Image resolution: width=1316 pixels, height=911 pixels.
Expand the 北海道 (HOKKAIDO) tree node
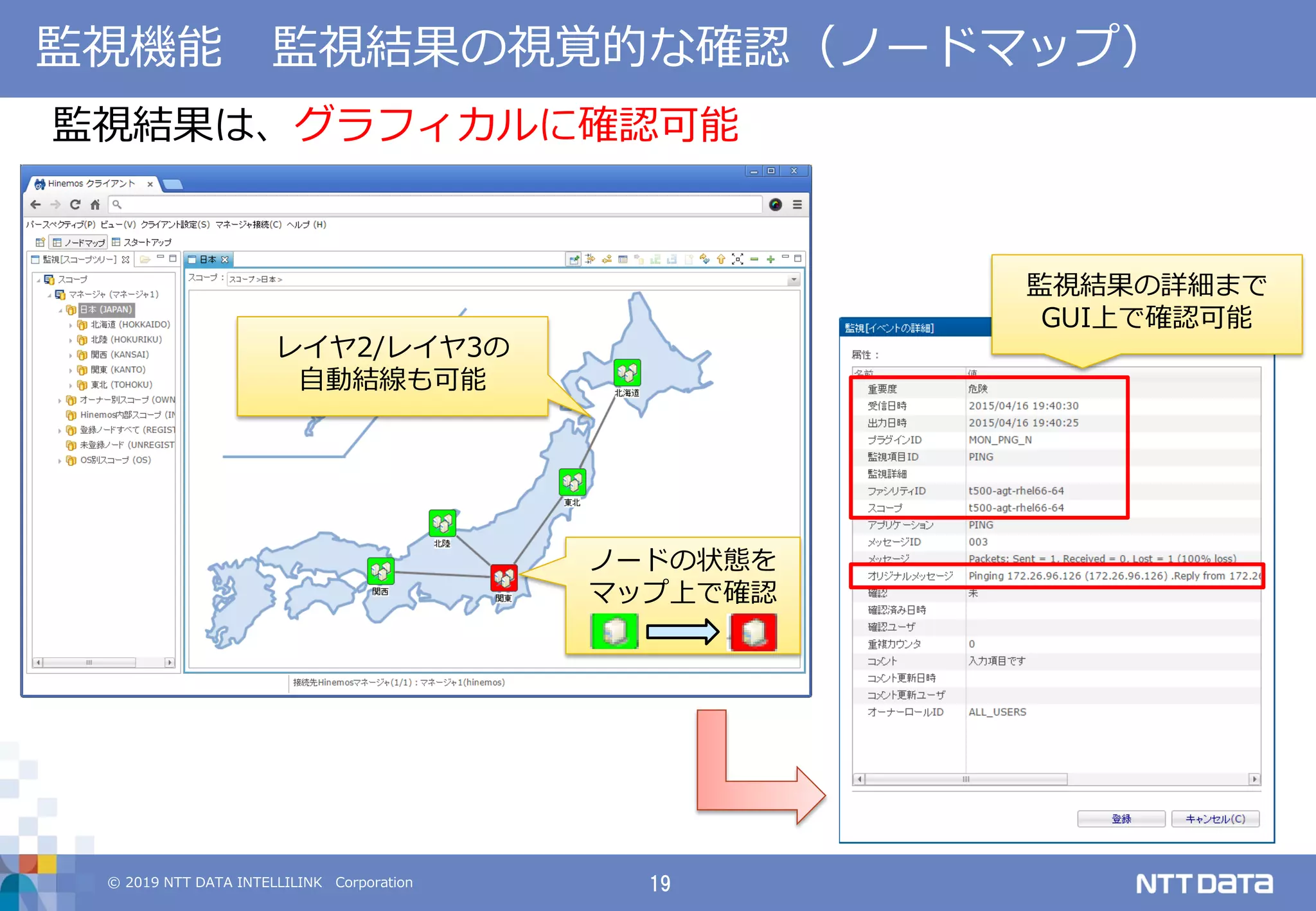(71, 325)
